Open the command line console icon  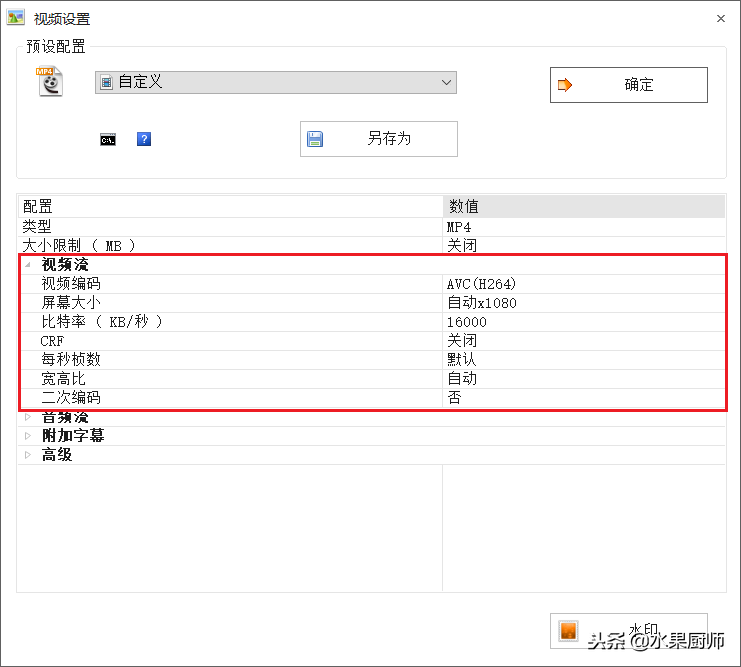point(108,140)
